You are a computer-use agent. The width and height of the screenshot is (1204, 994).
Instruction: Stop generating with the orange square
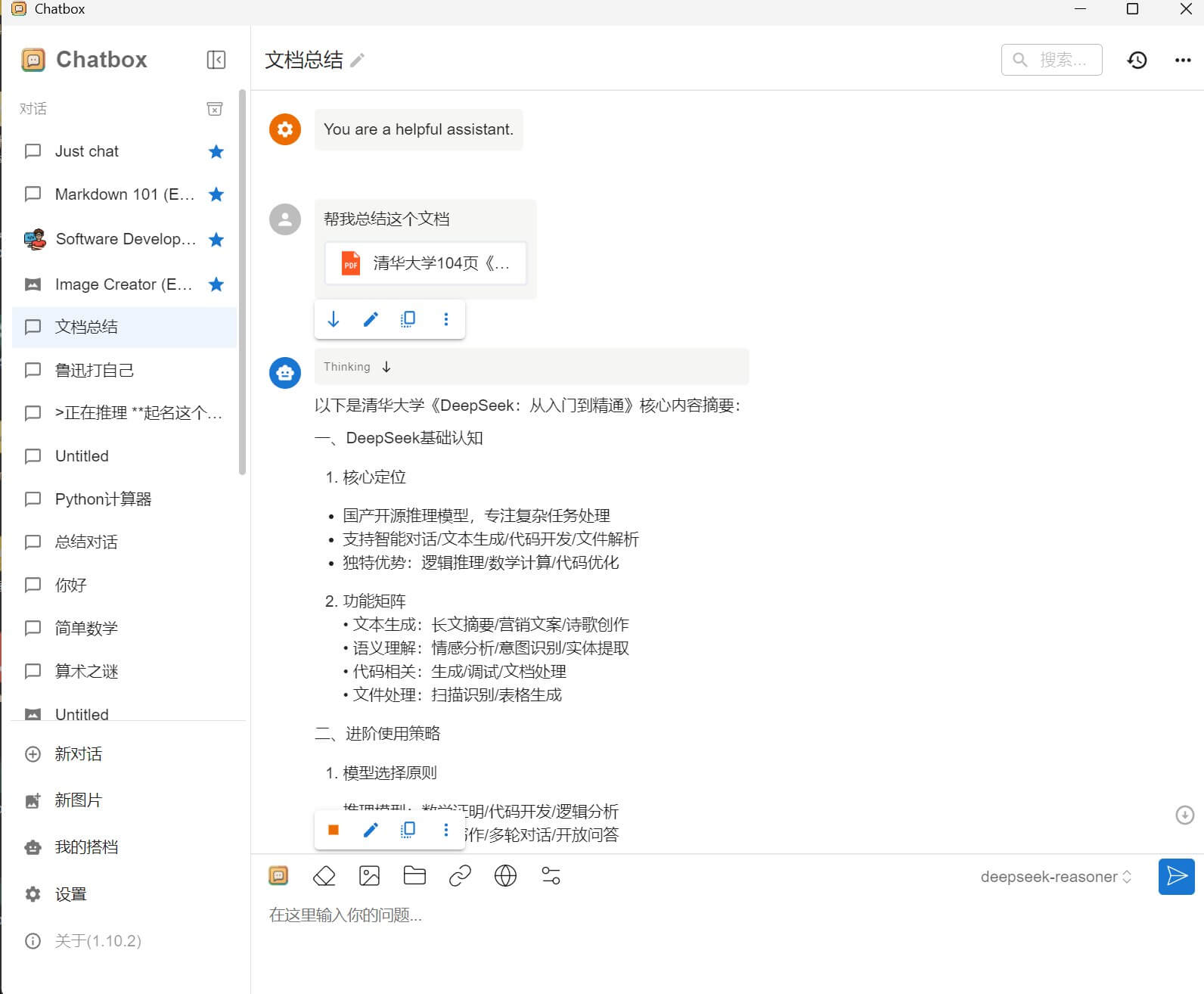333,830
